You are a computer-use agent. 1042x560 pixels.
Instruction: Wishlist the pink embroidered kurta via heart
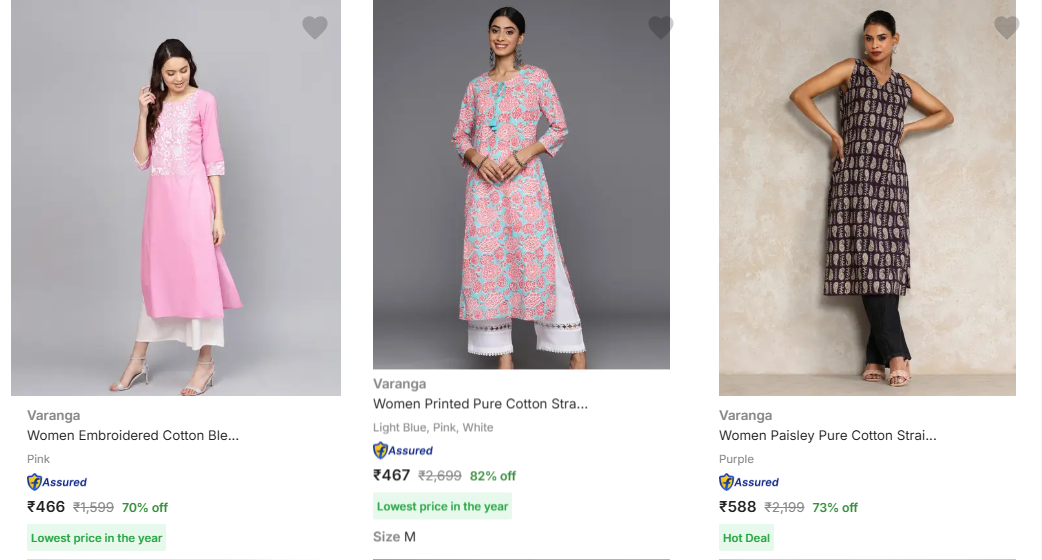315,28
